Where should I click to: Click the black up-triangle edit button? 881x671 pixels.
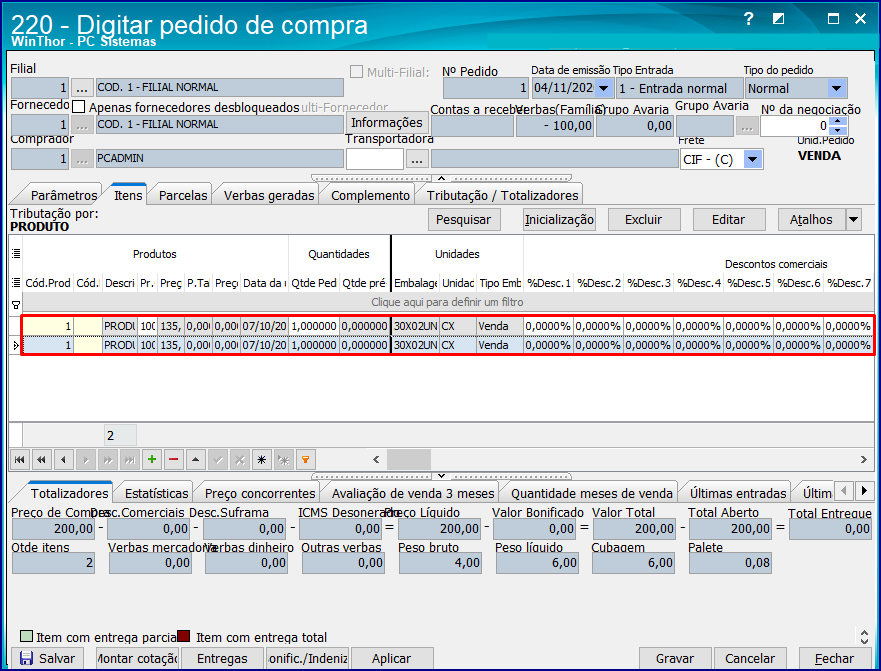pyautogui.click(x=196, y=460)
